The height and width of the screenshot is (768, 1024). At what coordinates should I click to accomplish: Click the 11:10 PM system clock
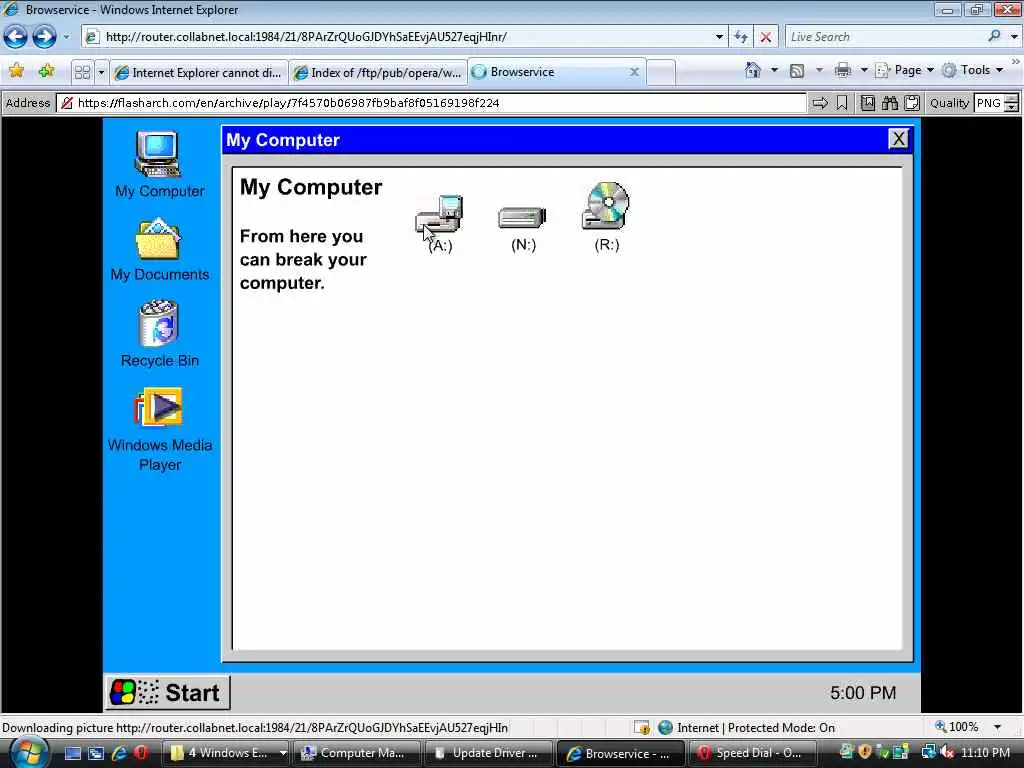[x=985, y=753]
